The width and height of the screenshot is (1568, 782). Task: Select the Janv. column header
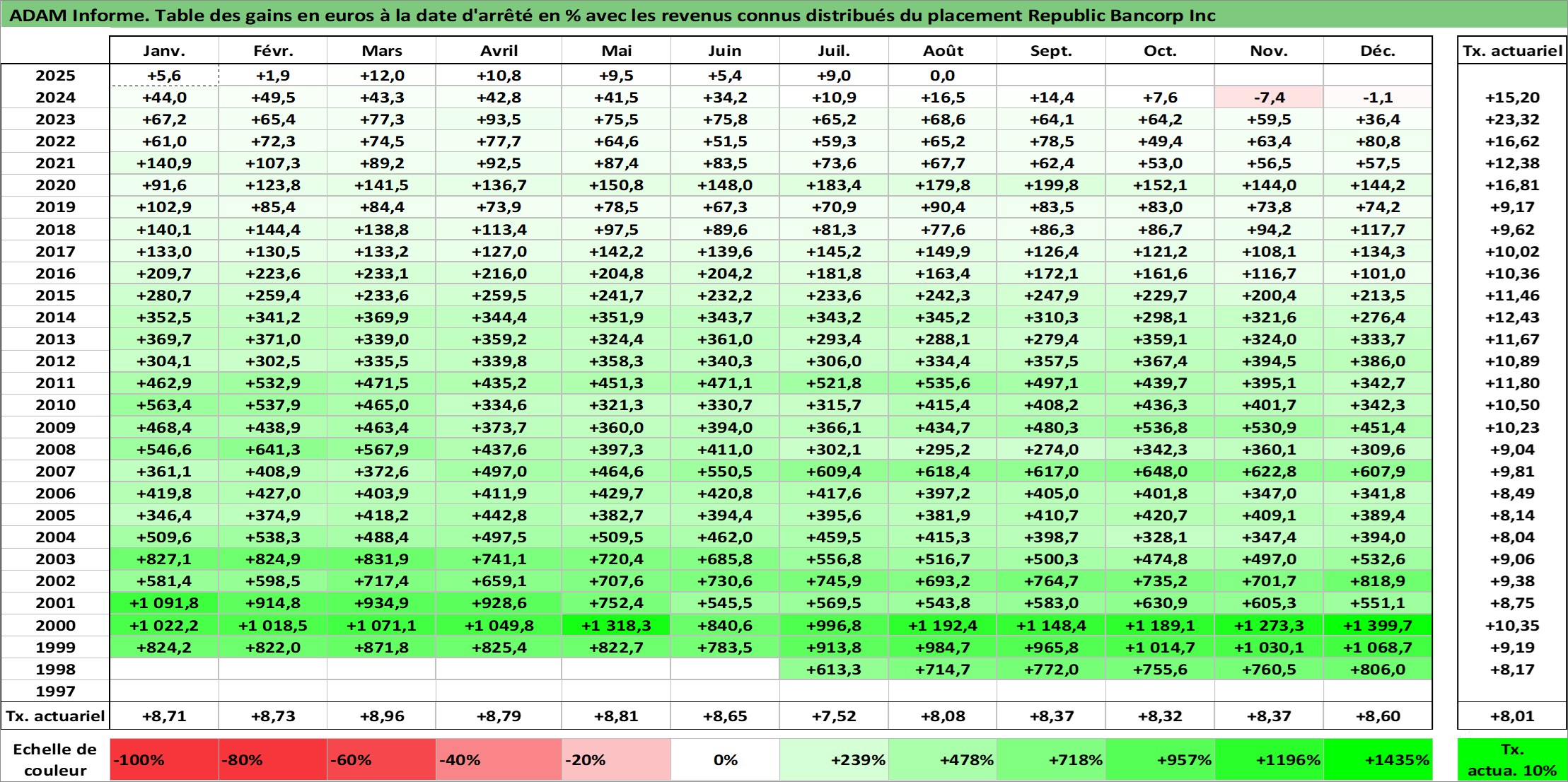(164, 51)
